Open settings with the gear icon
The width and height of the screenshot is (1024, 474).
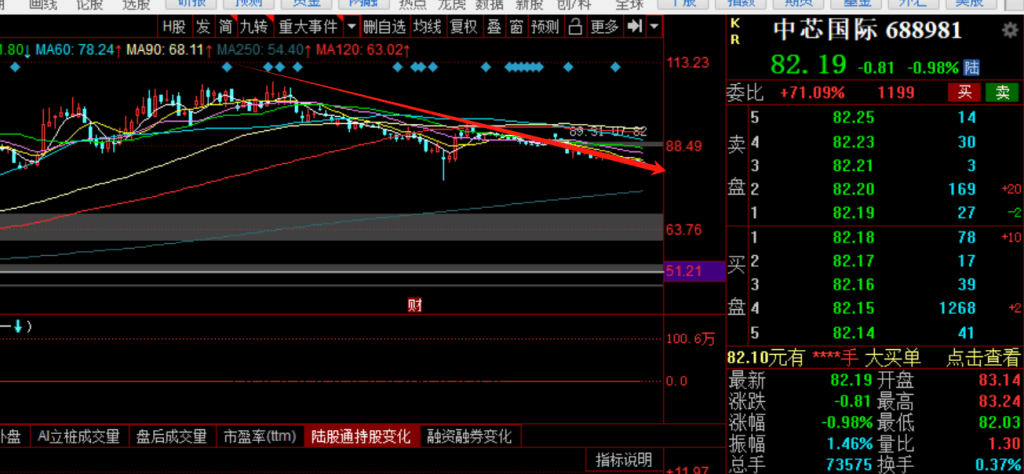[x=1009, y=30]
